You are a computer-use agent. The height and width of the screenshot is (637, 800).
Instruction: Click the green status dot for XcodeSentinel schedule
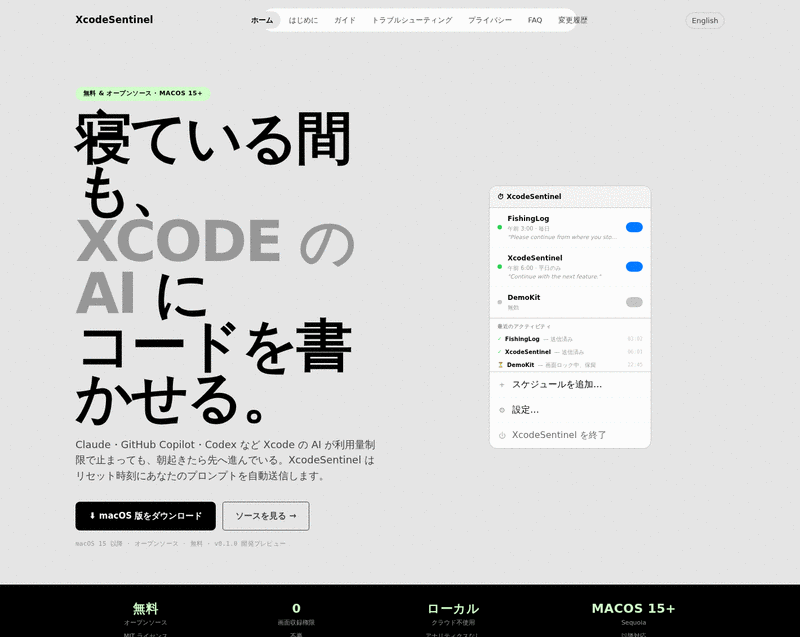(499, 267)
